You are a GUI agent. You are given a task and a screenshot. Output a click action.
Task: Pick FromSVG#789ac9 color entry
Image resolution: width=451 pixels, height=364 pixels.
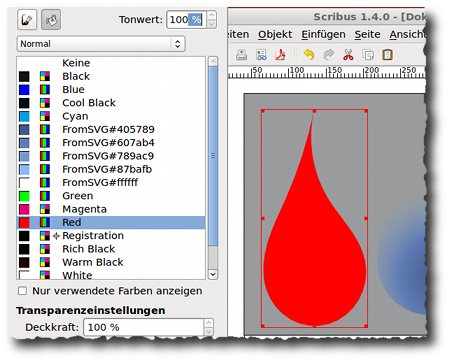click(x=111, y=156)
